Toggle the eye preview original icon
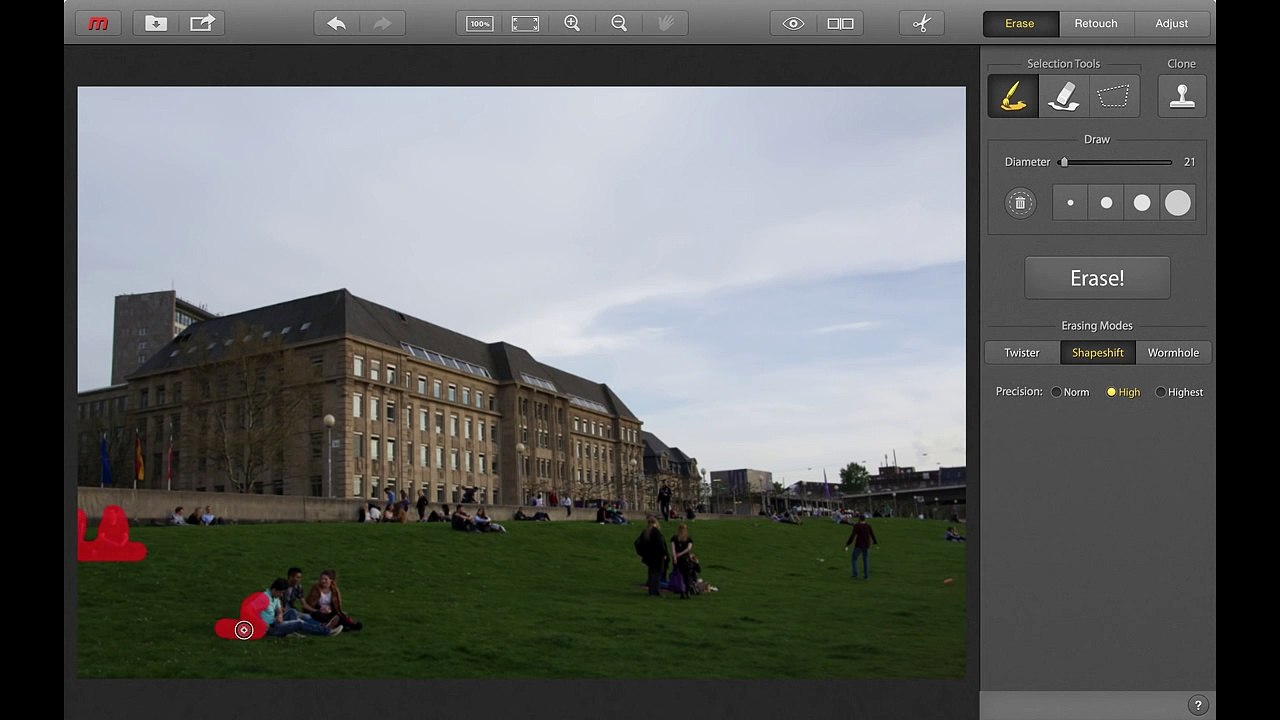The width and height of the screenshot is (1280, 720). tap(794, 23)
